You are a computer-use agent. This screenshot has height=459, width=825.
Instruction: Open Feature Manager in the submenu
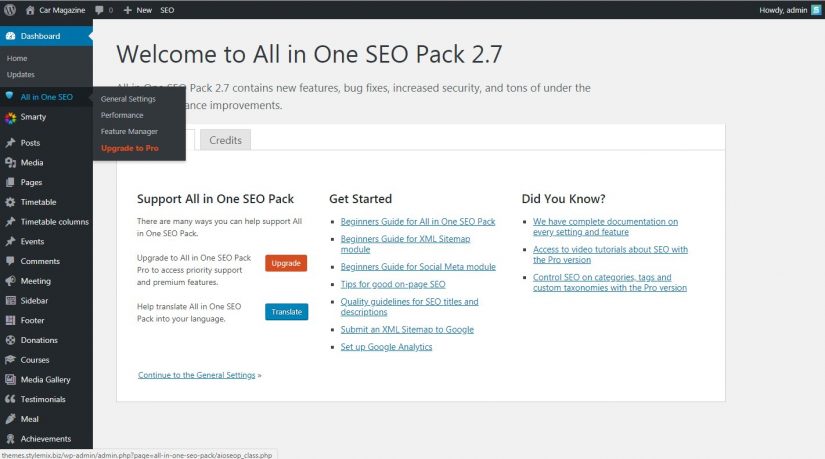click(129, 131)
